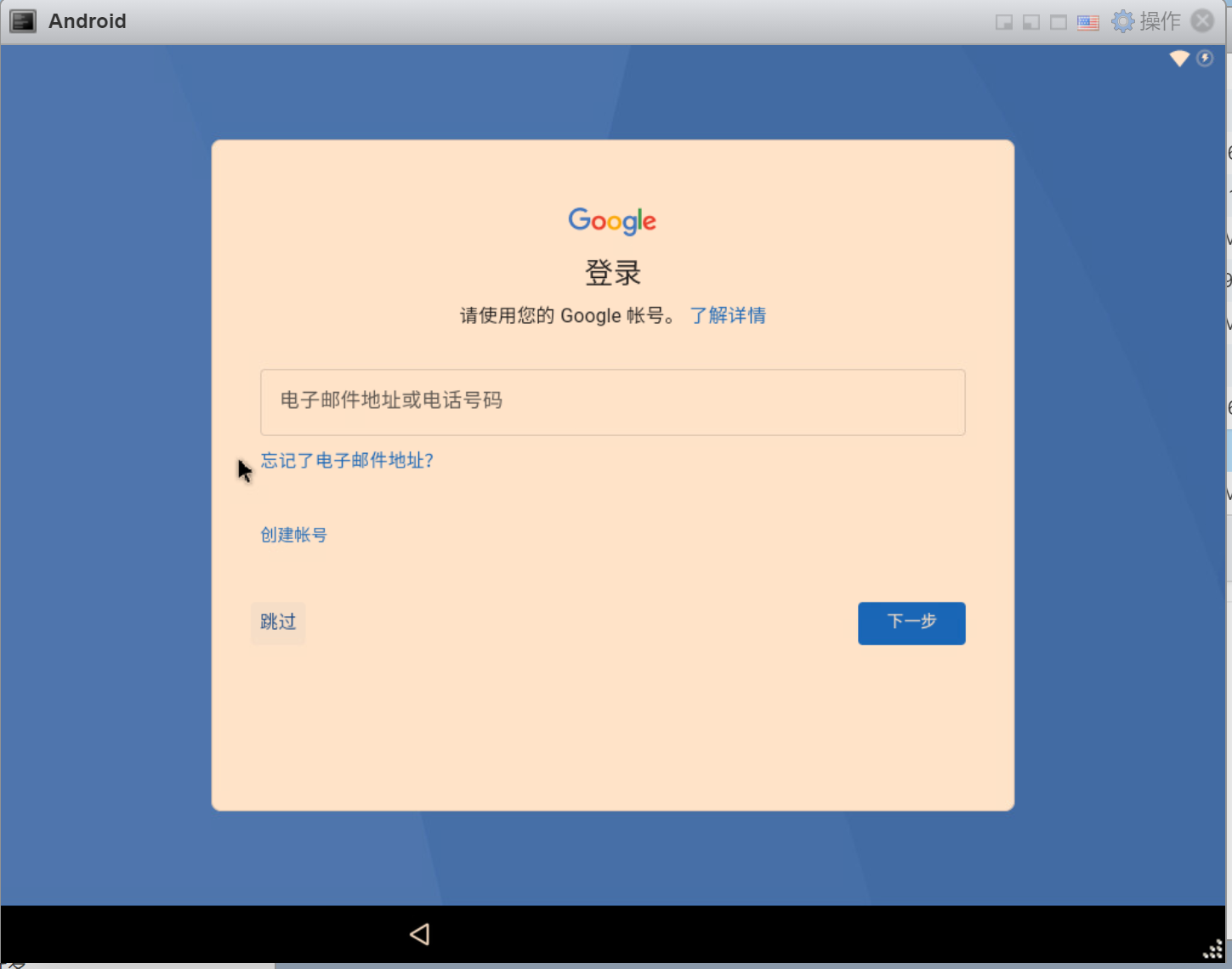Viewport: 1232px width, 969px height.
Task: Select the bottom-right inset screen size icon
Action: click(x=1004, y=22)
